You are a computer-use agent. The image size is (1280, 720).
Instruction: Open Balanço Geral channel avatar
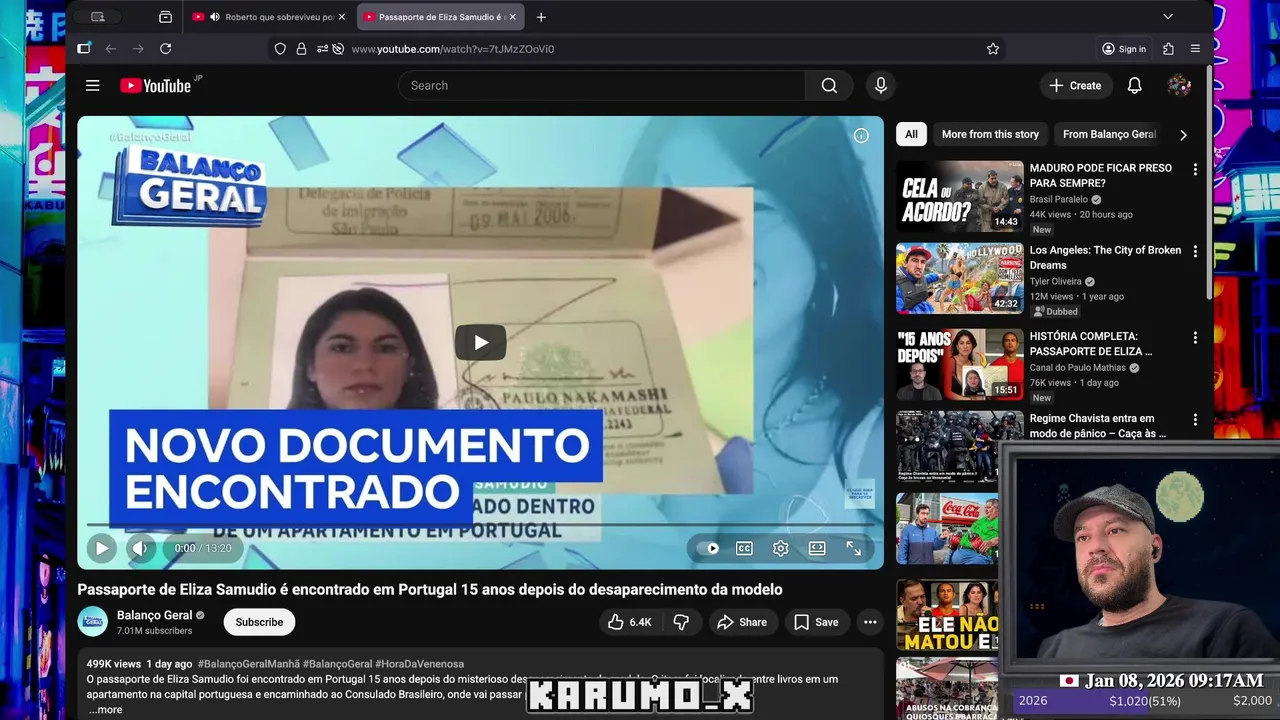click(x=93, y=622)
